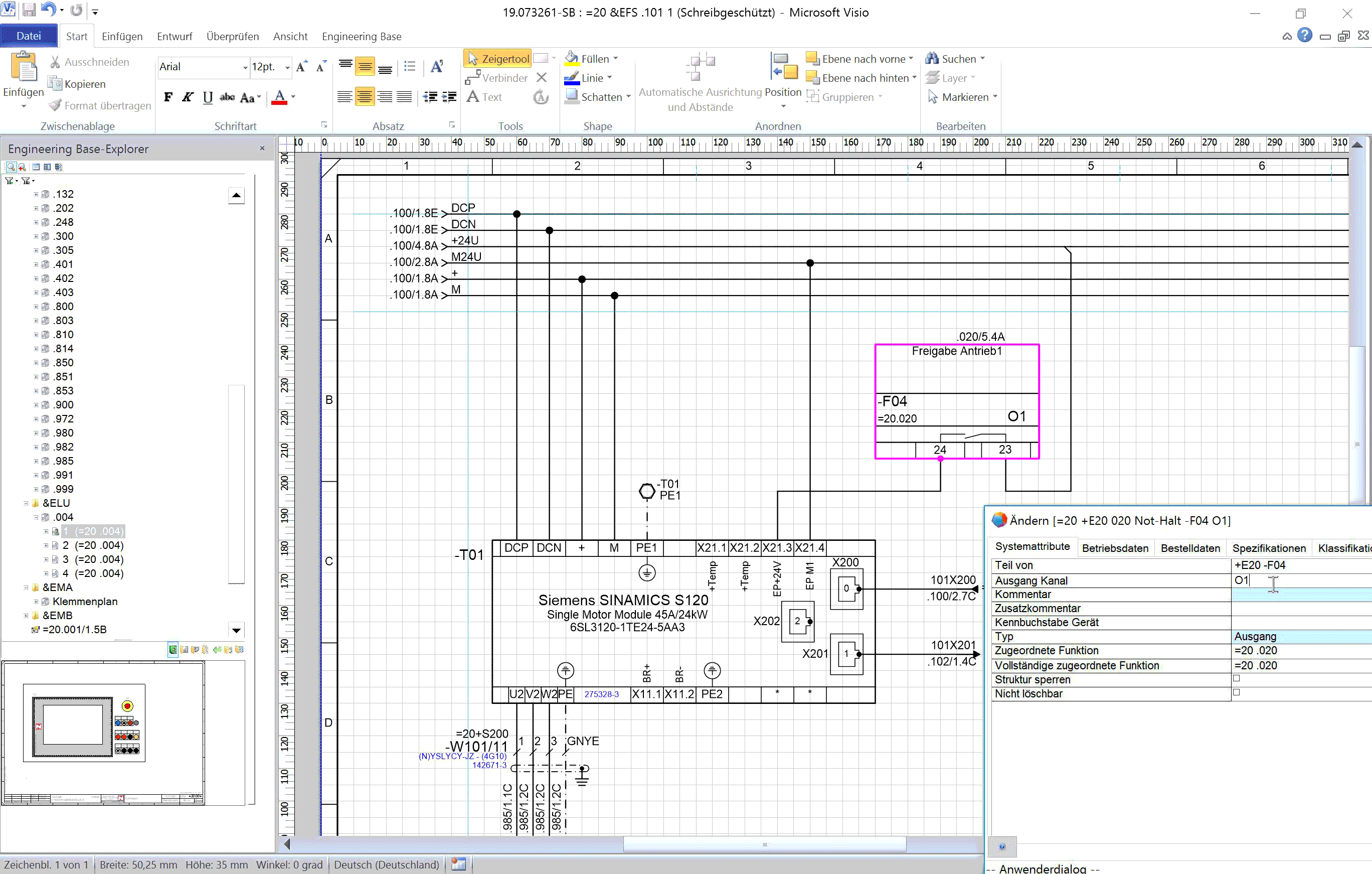Click the Engineering Base menu item

pos(362,36)
